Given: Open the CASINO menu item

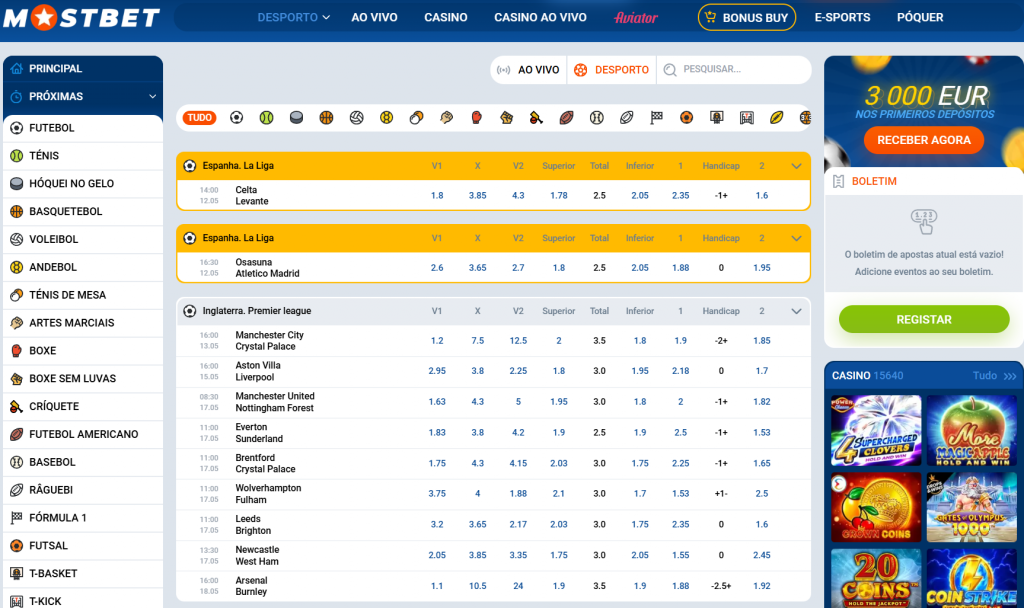Looking at the screenshot, I should pos(445,18).
